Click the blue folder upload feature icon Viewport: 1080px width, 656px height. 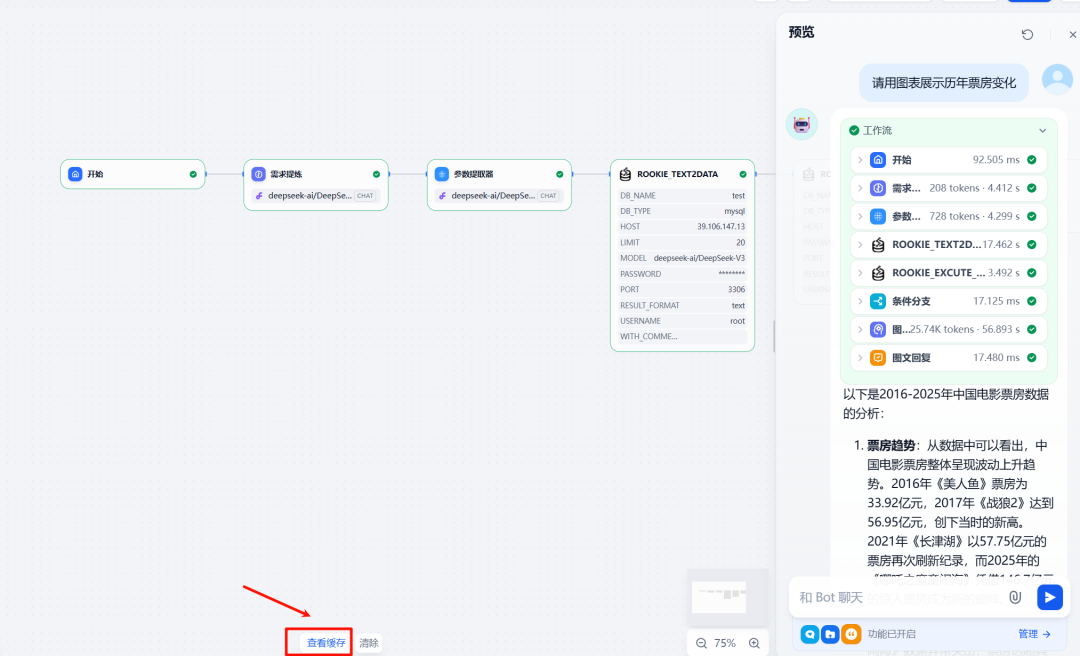coord(831,634)
